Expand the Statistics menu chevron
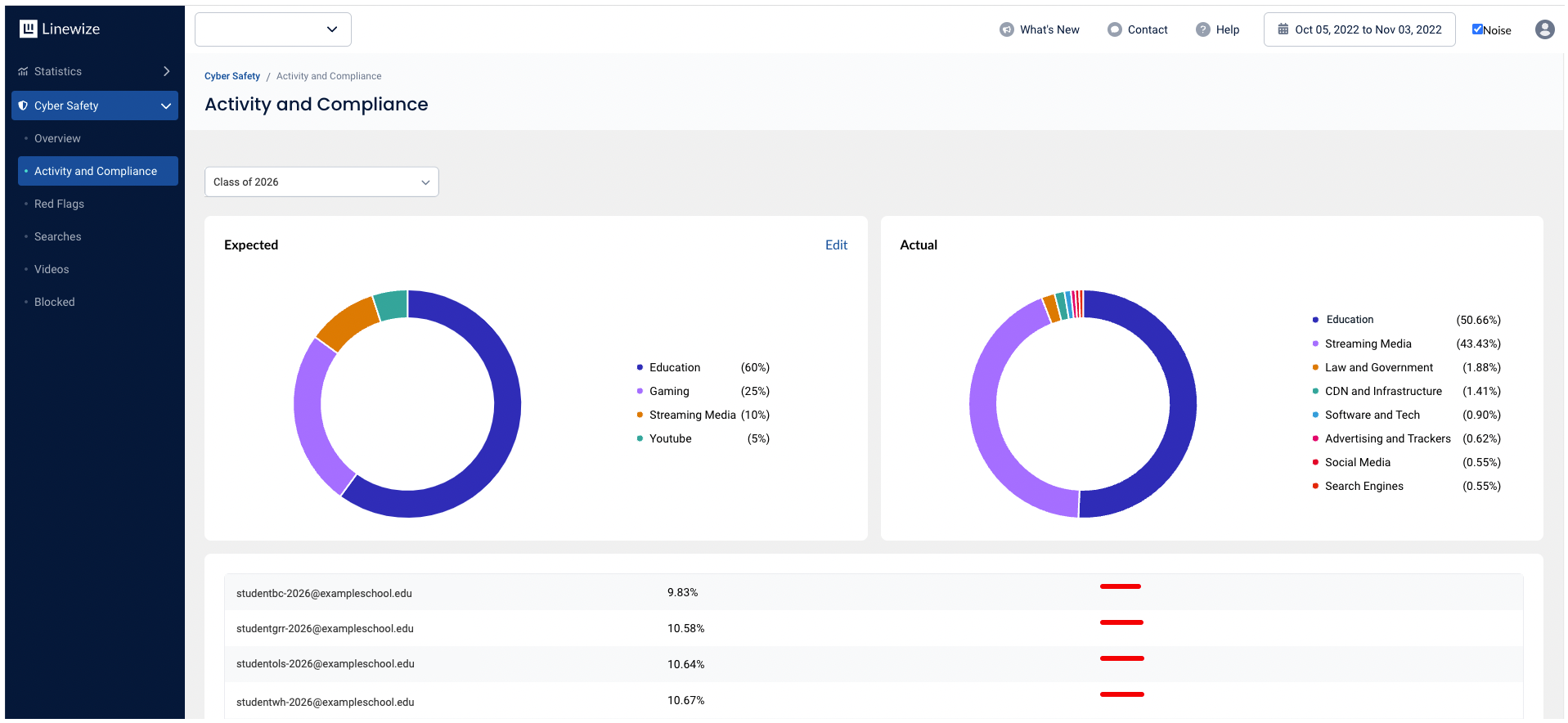This screenshot has width=1568, height=723. 166,71
